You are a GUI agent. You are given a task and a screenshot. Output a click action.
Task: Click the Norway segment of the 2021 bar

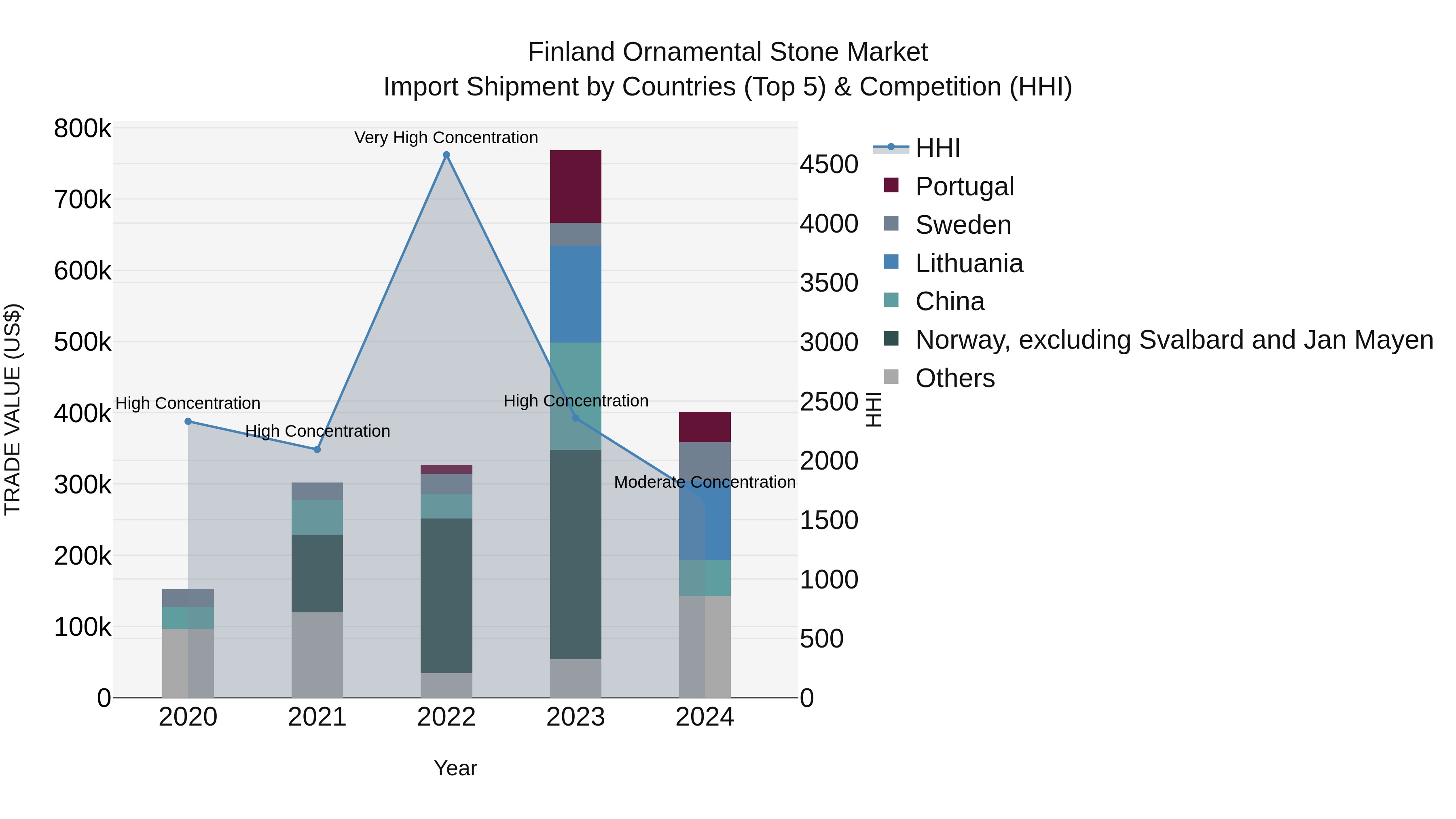pos(317,574)
